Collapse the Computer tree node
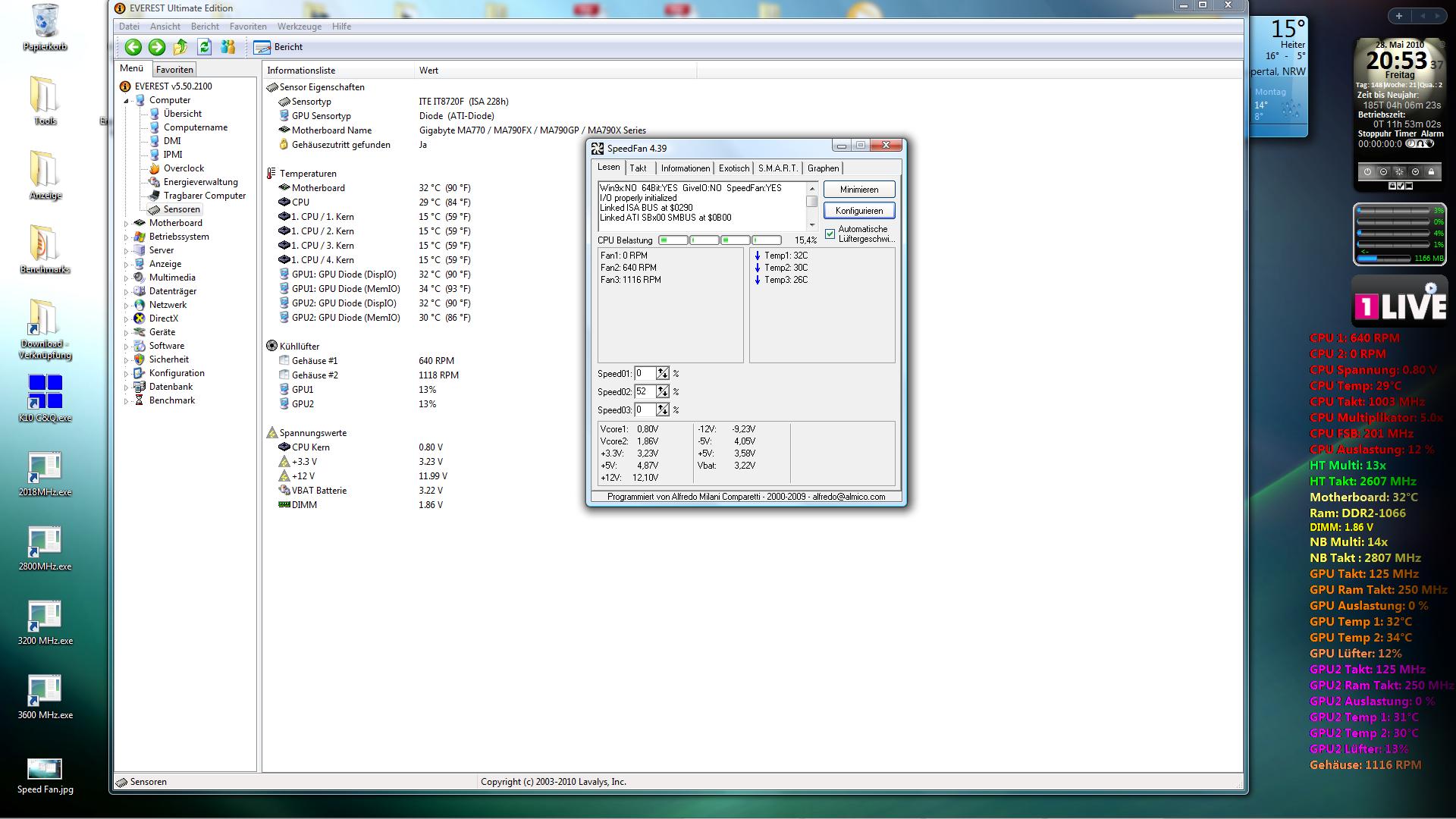This screenshot has height=819, width=1456. 127,100
